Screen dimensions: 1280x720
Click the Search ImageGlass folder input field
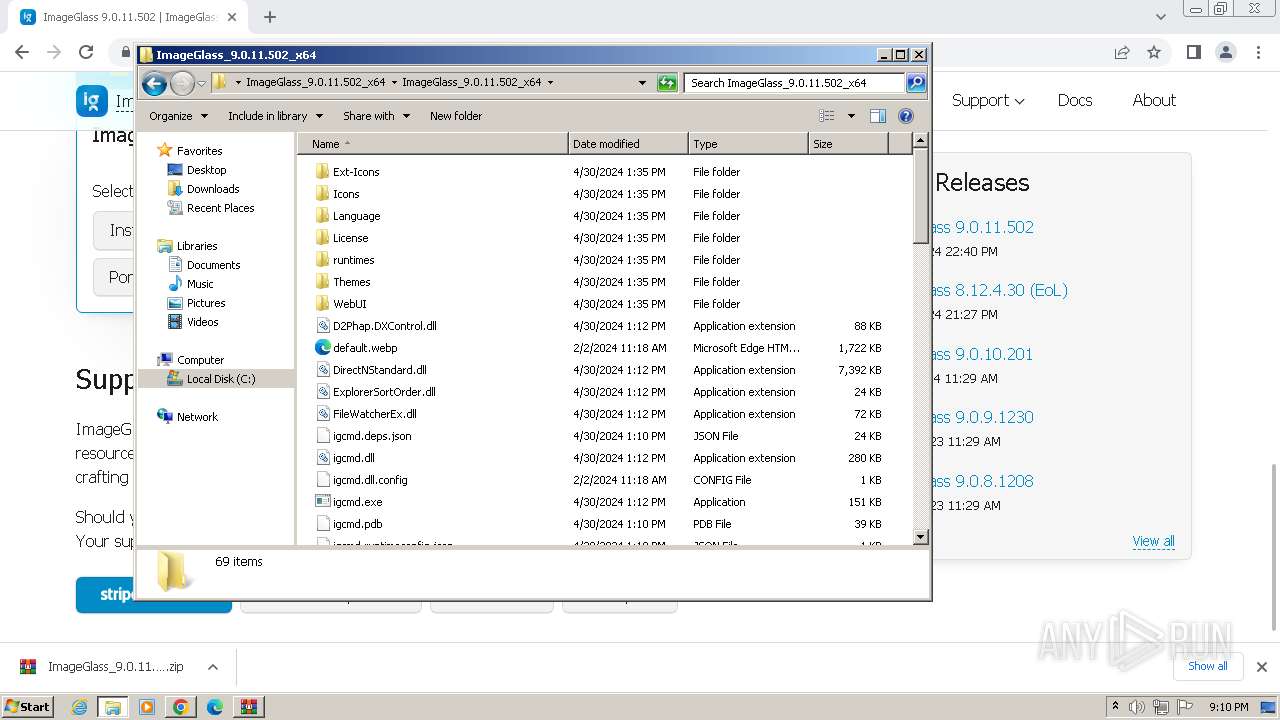point(794,83)
